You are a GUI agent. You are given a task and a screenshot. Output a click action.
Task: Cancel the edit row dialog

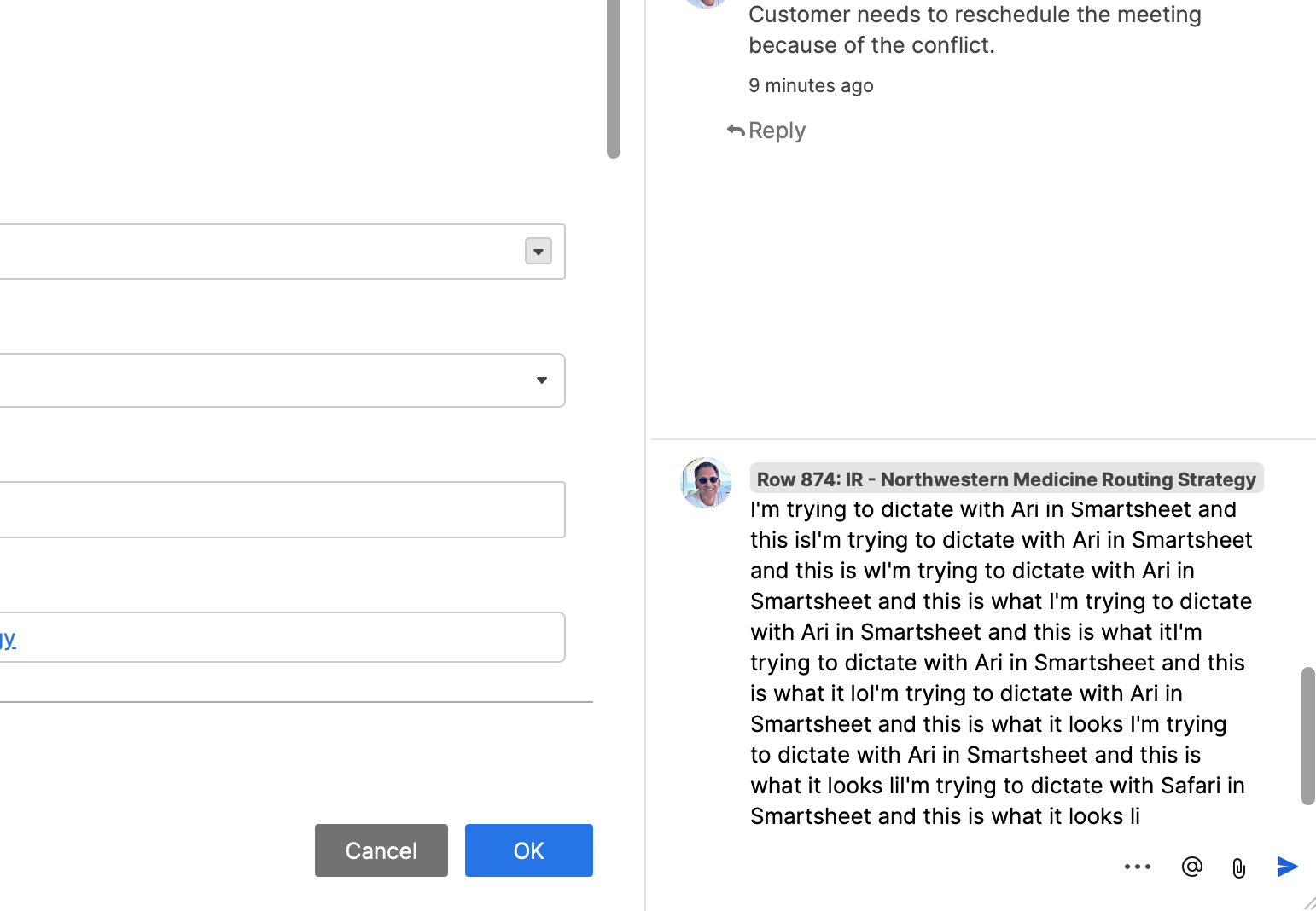point(381,850)
